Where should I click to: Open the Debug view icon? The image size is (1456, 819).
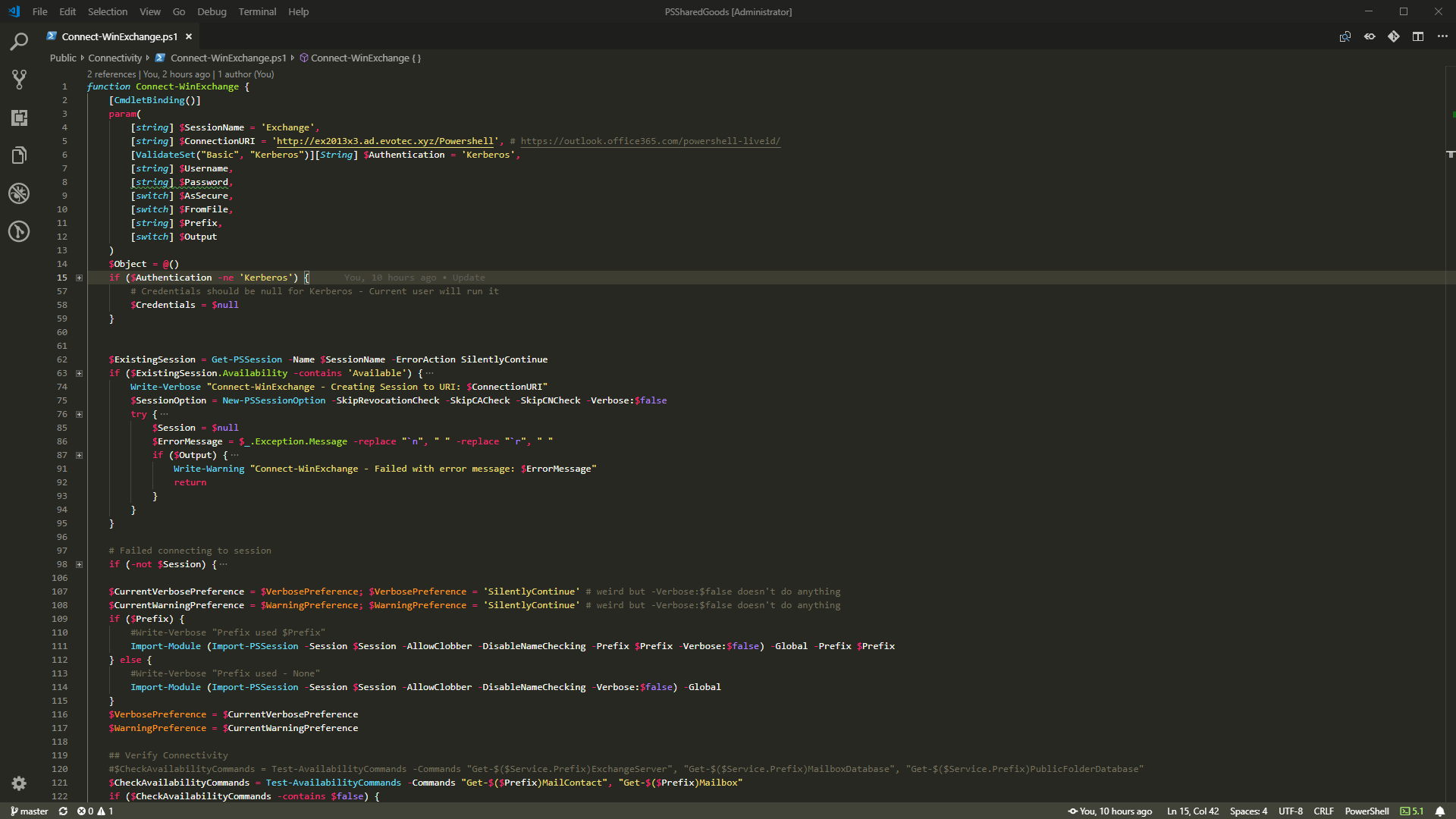pos(19,193)
